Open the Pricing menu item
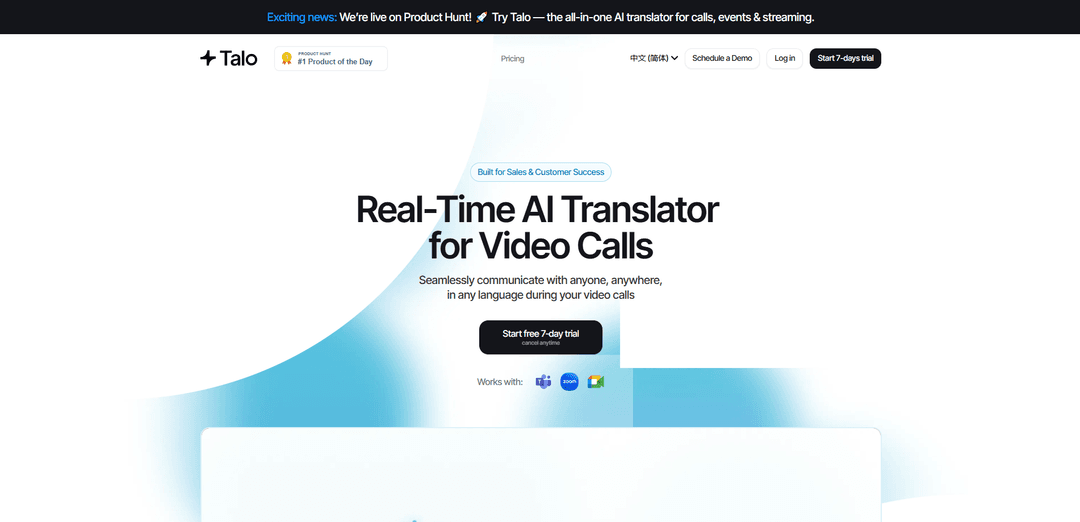The width and height of the screenshot is (1080, 522). [512, 59]
